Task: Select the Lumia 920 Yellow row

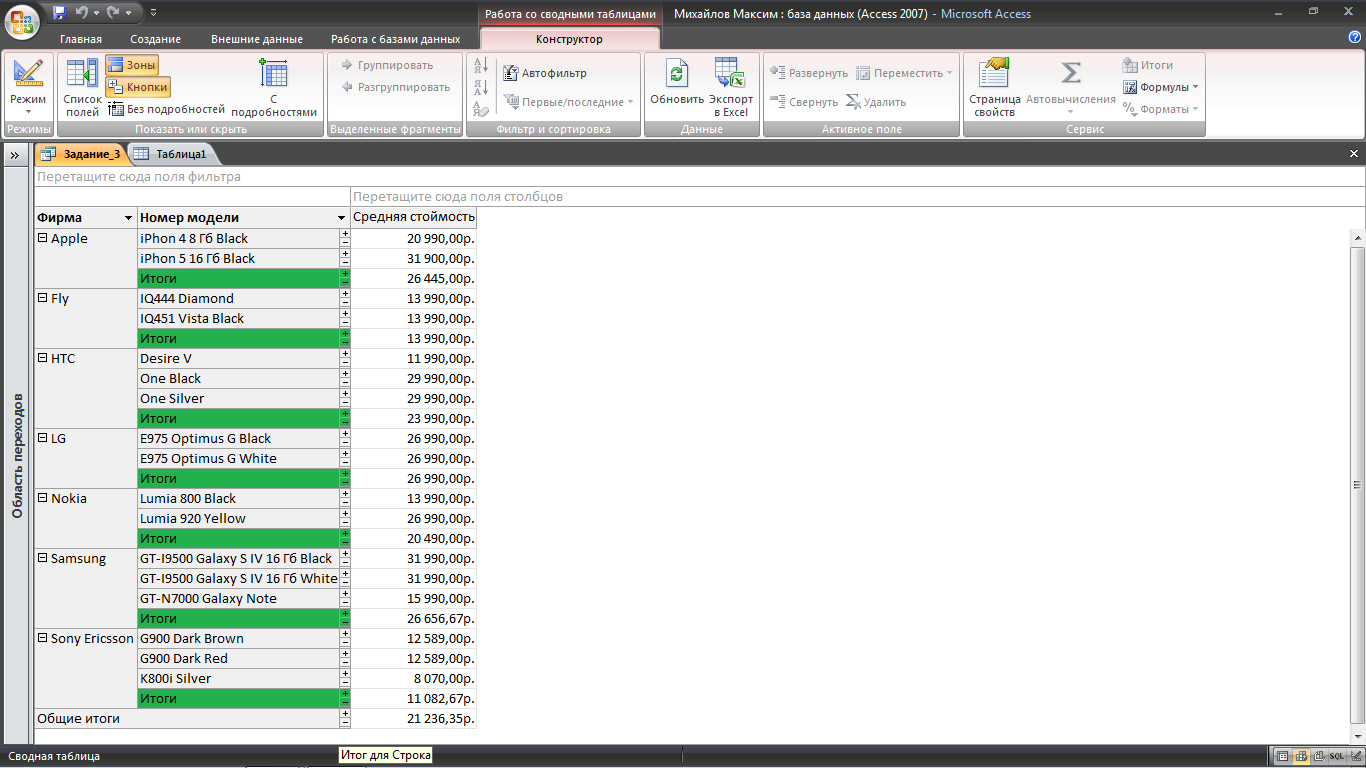Action: (239, 518)
